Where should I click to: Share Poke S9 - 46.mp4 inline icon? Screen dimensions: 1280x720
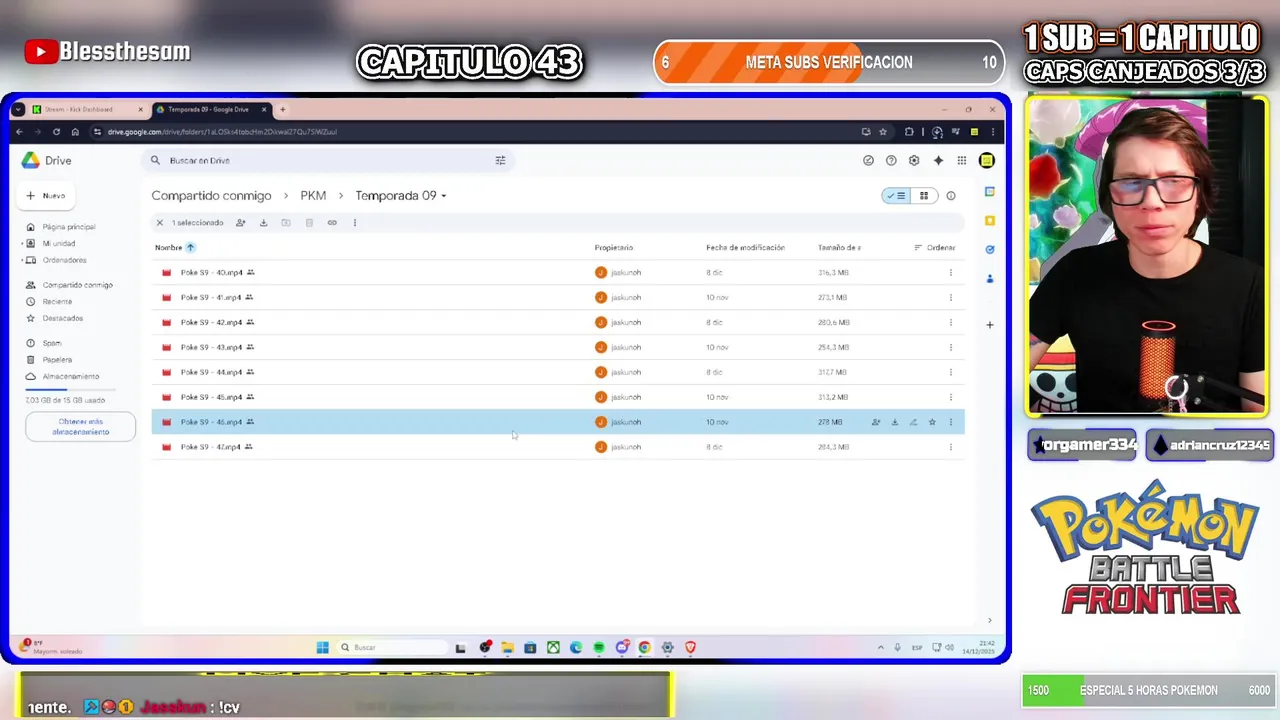[876, 422]
